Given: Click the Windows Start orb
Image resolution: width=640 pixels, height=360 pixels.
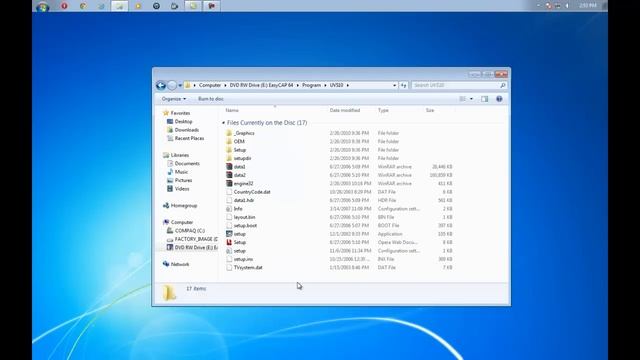Looking at the screenshot, I should 42,7.
